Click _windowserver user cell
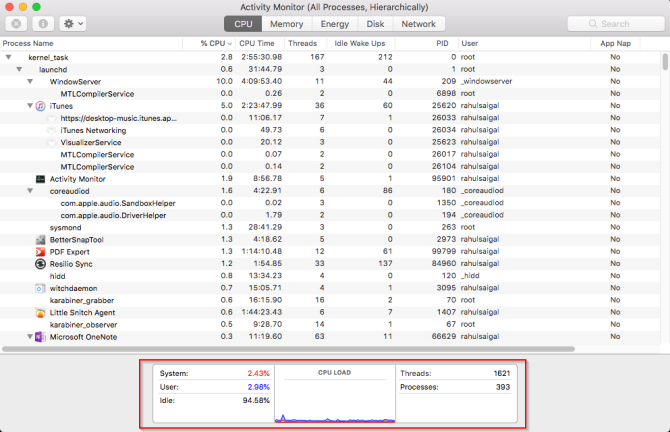Viewport: 670px width, 432px height. (x=486, y=81)
